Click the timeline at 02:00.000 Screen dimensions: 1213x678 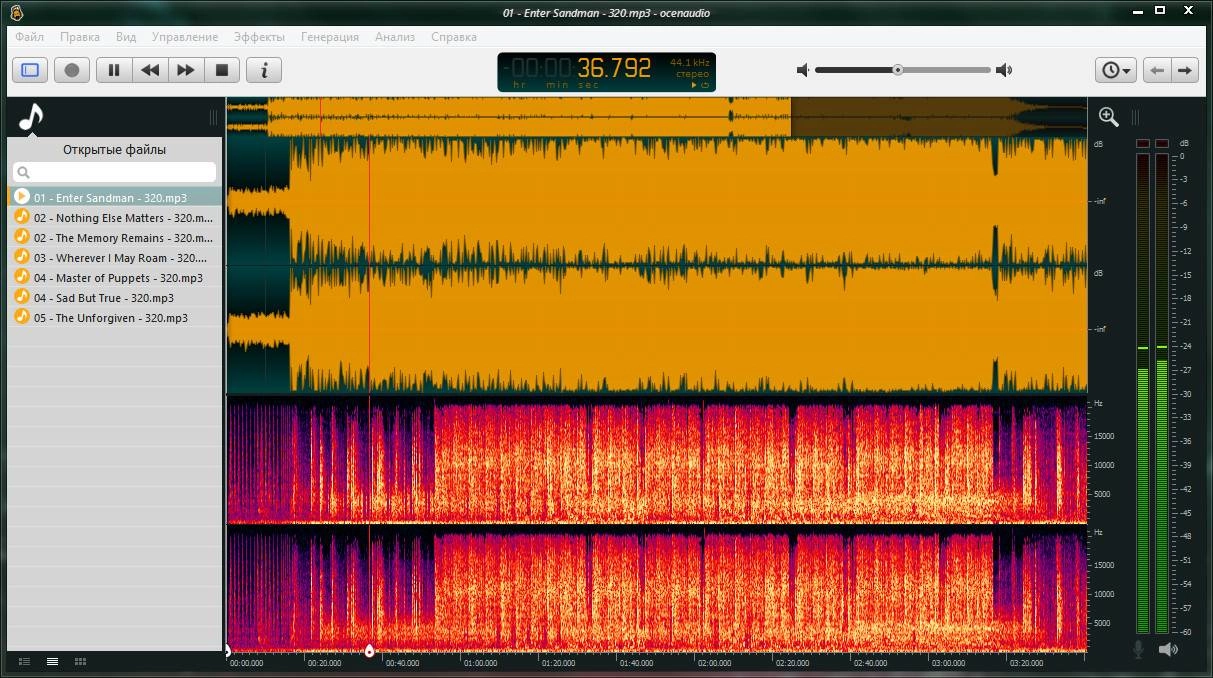[714, 662]
